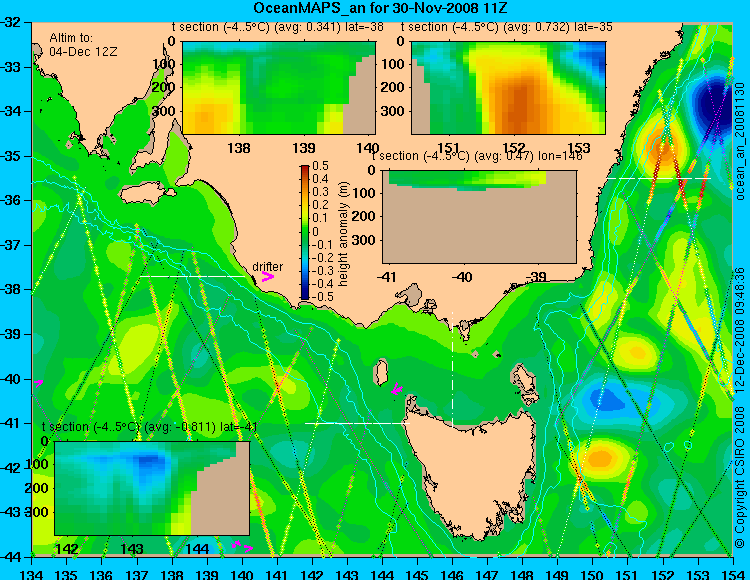Click the t section lat=-38 title text
750x580 pixels.
(277, 27)
